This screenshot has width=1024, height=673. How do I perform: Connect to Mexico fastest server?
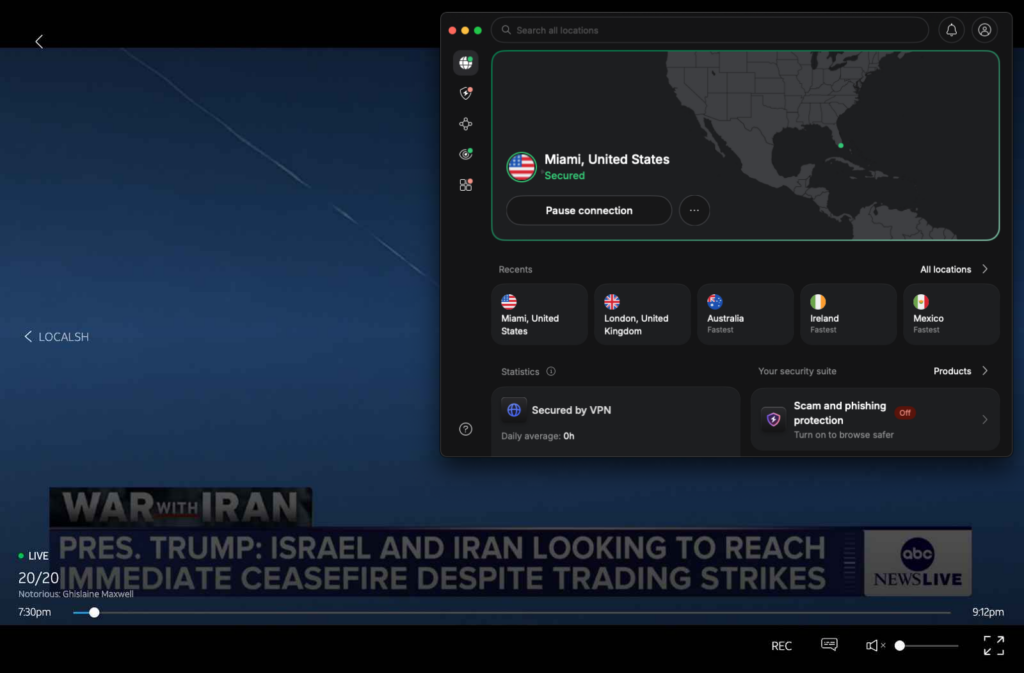pyautogui.click(x=952, y=314)
